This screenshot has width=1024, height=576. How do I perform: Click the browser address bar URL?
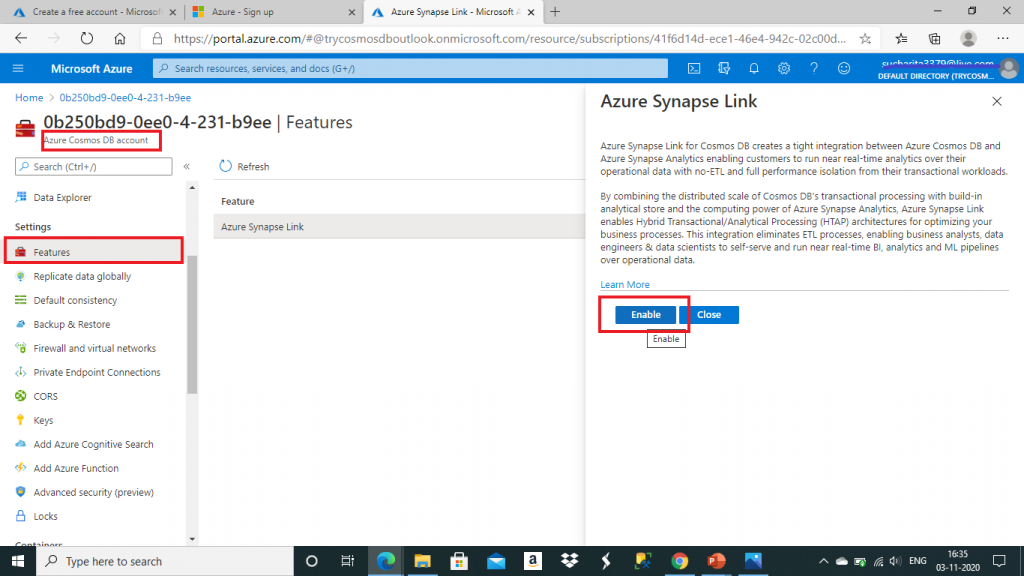[x=509, y=39]
